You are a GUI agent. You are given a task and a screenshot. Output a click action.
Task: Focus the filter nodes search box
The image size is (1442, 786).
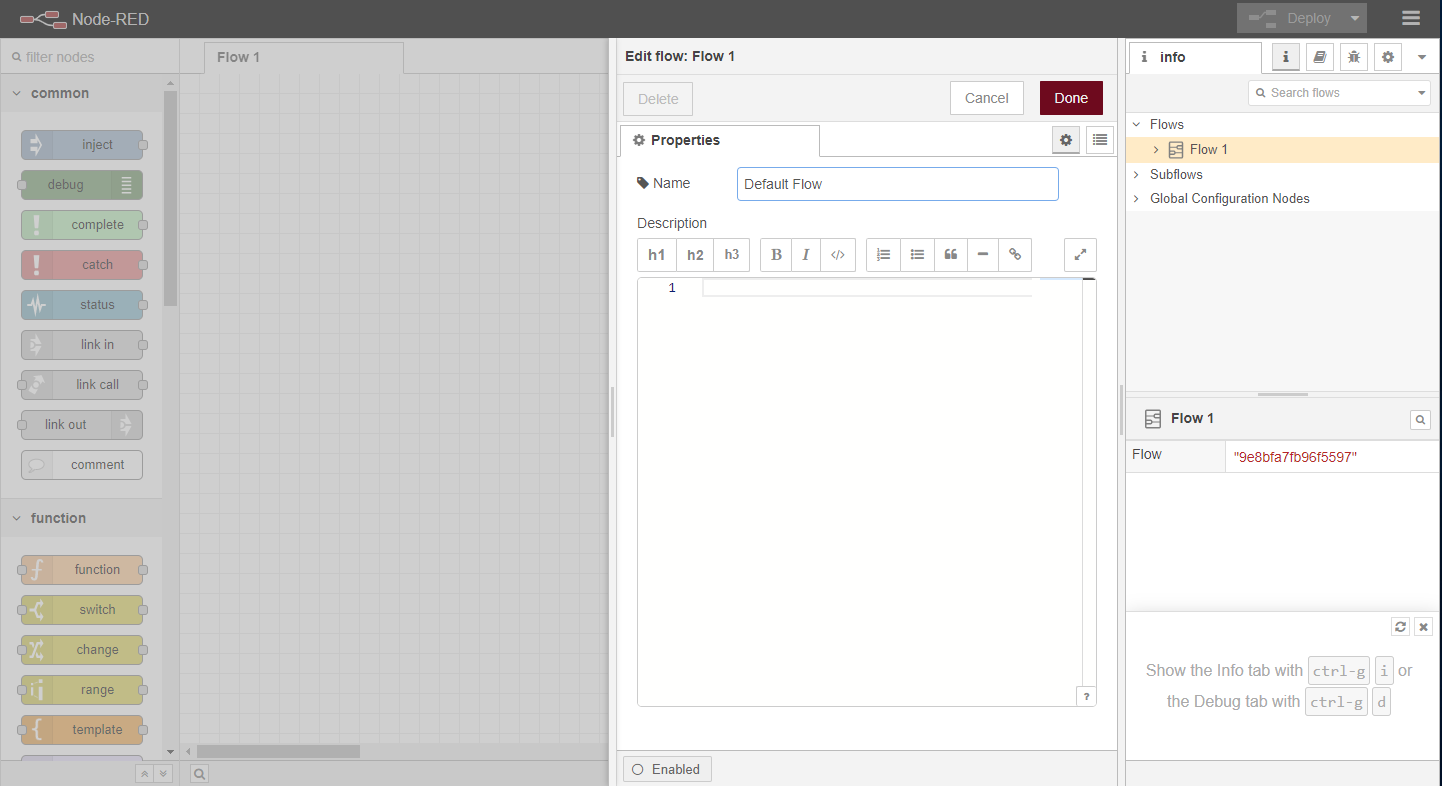[x=90, y=57]
